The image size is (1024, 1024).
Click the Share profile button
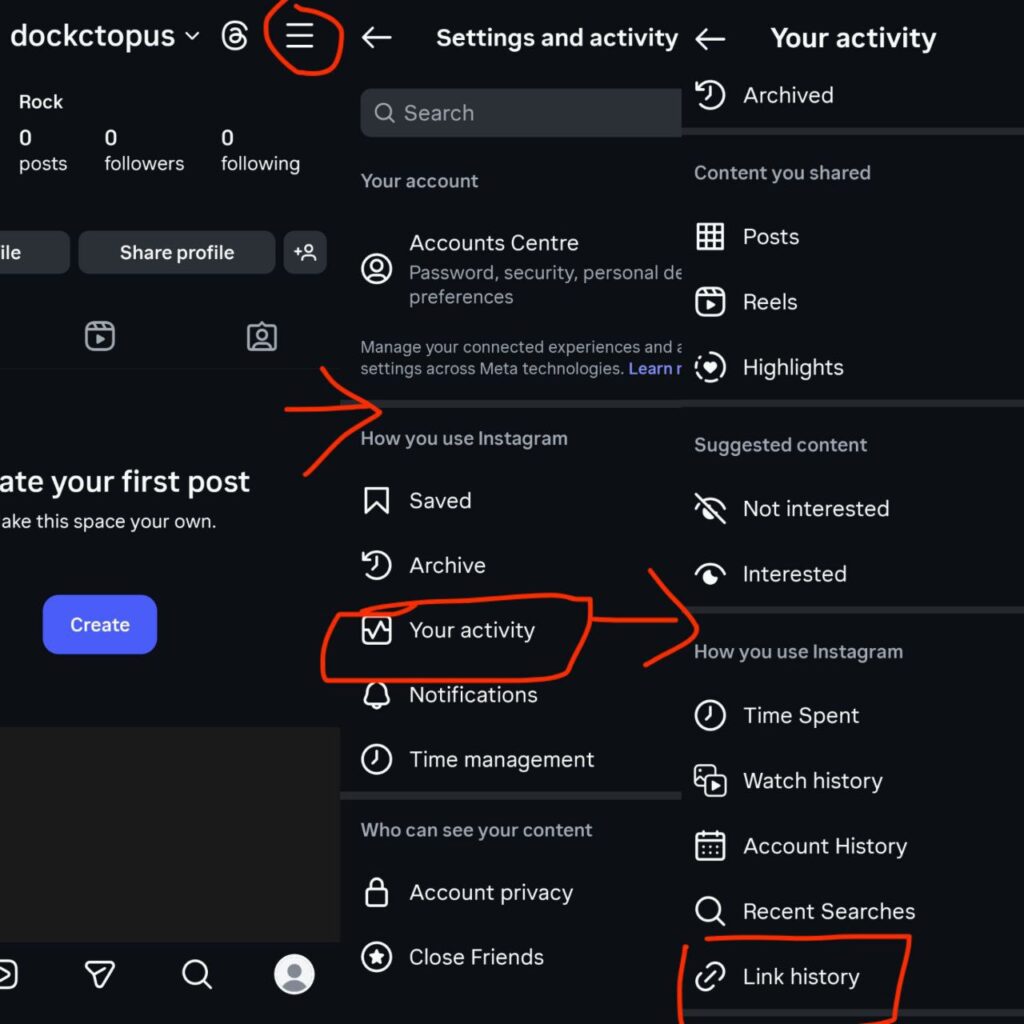pyautogui.click(x=176, y=252)
